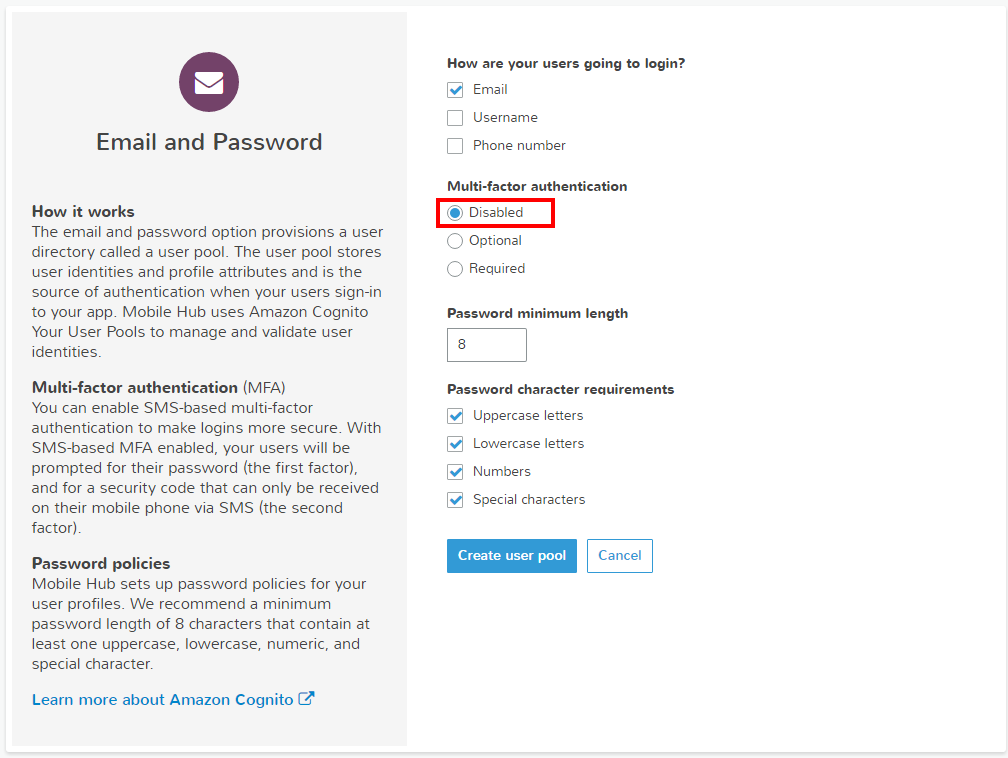Uncheck the Numbers requirement checkbox
The height and width of the screenshot is (758, 1008).
click(x=455, y=472)
